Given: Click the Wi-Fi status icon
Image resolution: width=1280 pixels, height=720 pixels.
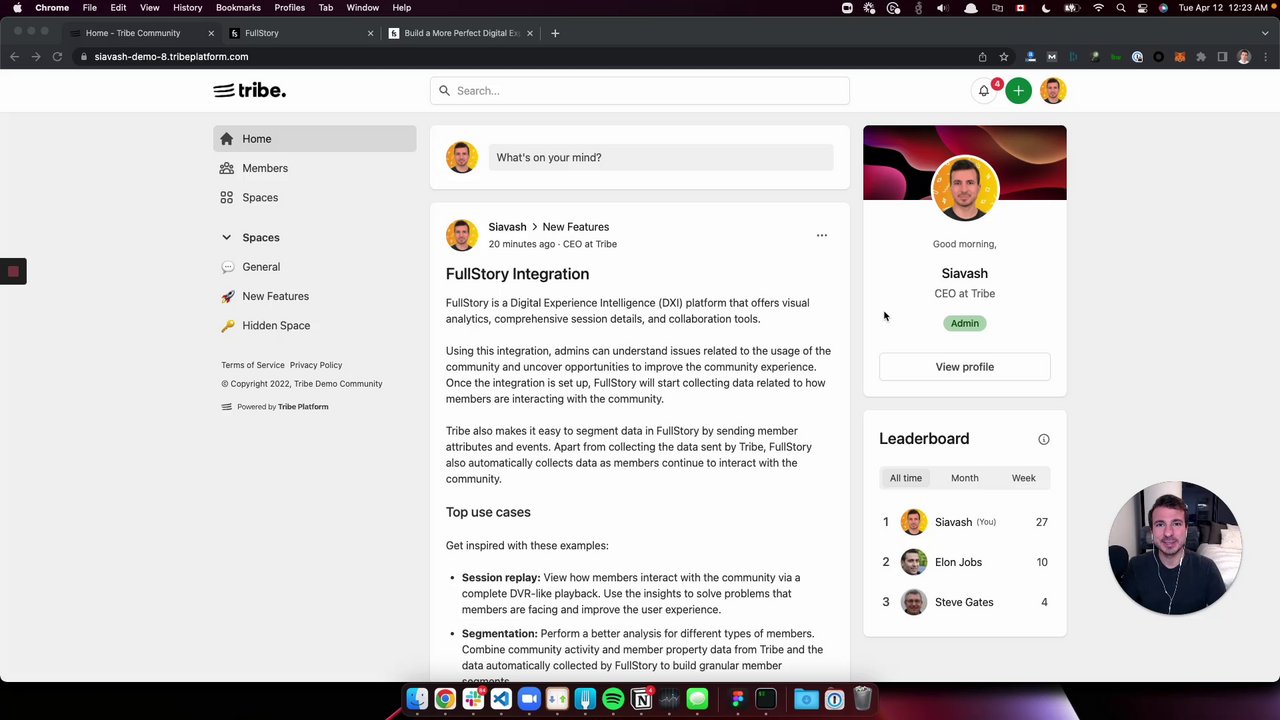Looking at the screenshot, I should pyautogui.click(x=1098, y=8).
